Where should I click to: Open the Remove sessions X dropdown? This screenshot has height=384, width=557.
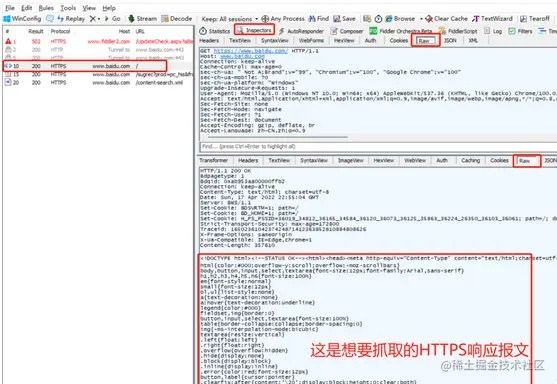(94, 18)
